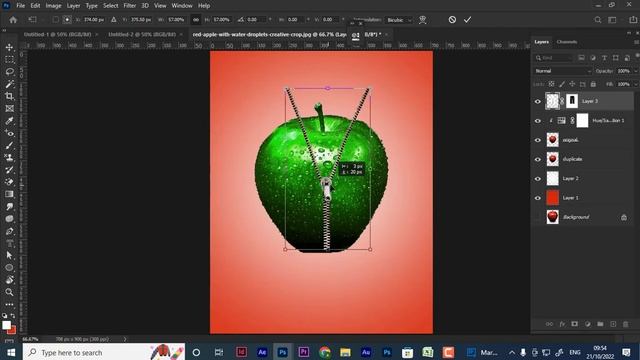640x360 pixels.
Task: Select the Hand tool
Action: point(9,280)
